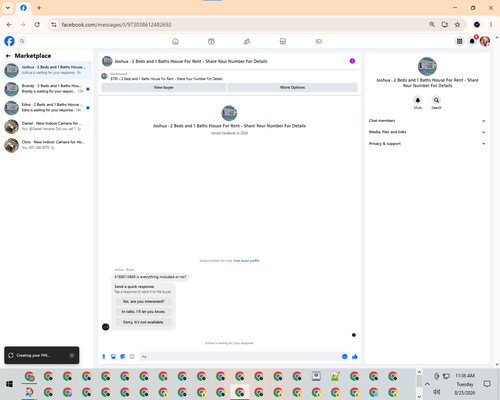The width and height of the screenshot is (500, 400).
Task: Choose quick response "Yes, are you interested?"
Action: (143, 301)
